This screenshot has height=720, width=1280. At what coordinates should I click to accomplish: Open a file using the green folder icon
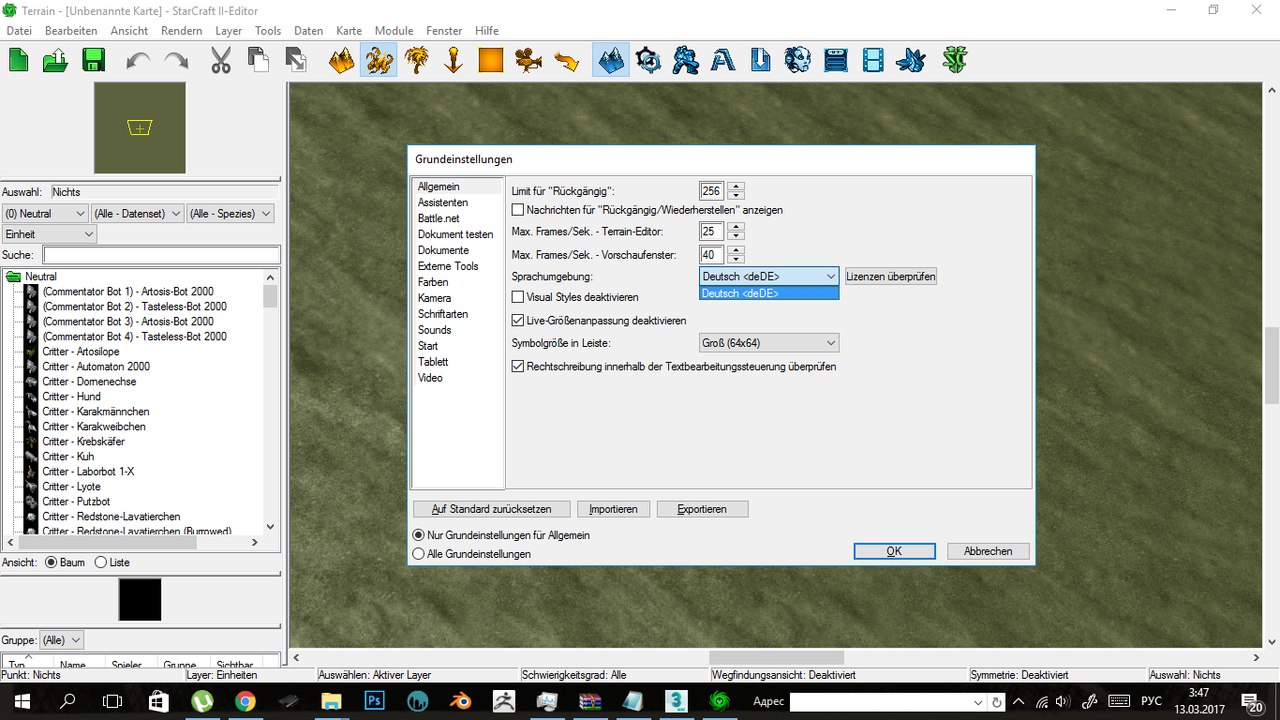(x=56, y=60)
